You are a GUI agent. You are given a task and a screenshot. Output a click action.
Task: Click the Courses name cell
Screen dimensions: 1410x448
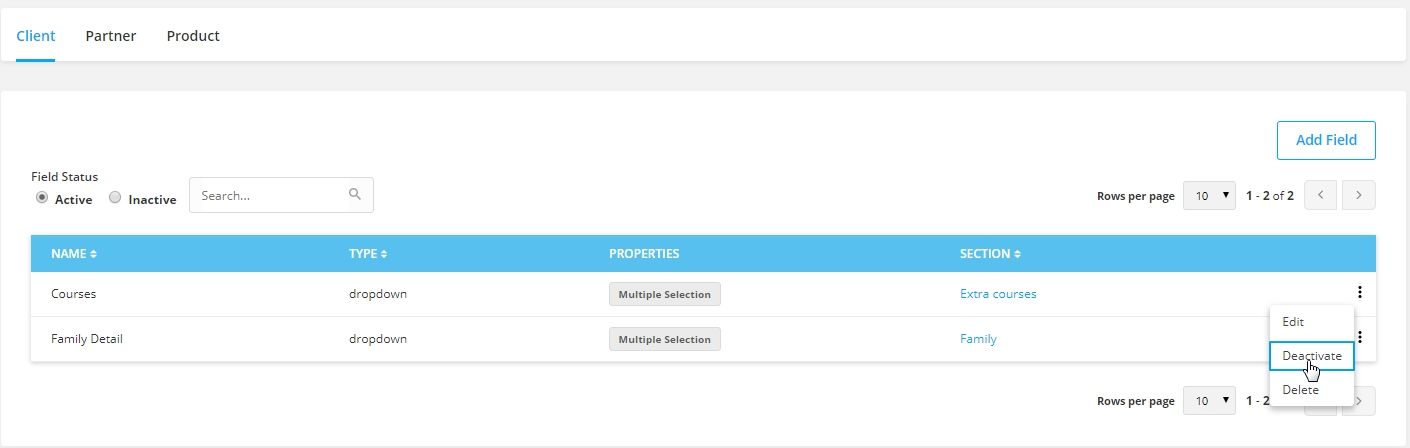(73, 294)
